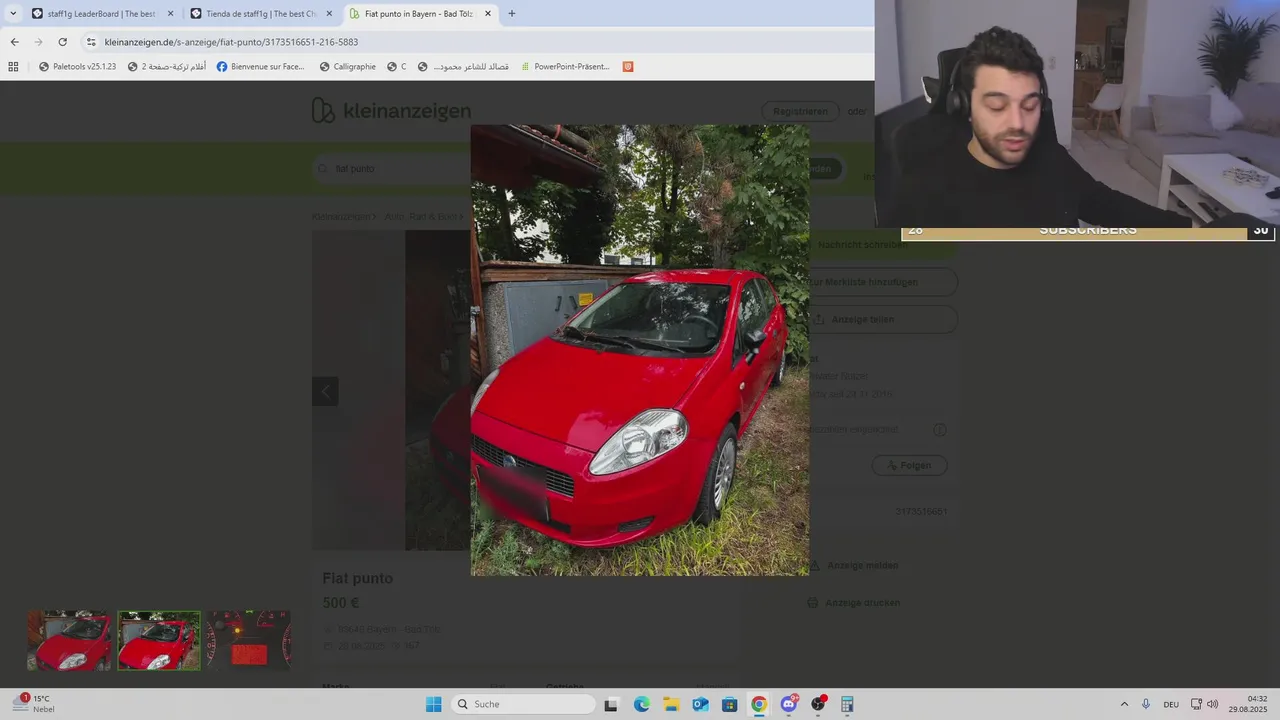Open the Chrome apps grid in bookmarks bar
The height and width of the screenshot is (720, 1280).
click(13, 67)
